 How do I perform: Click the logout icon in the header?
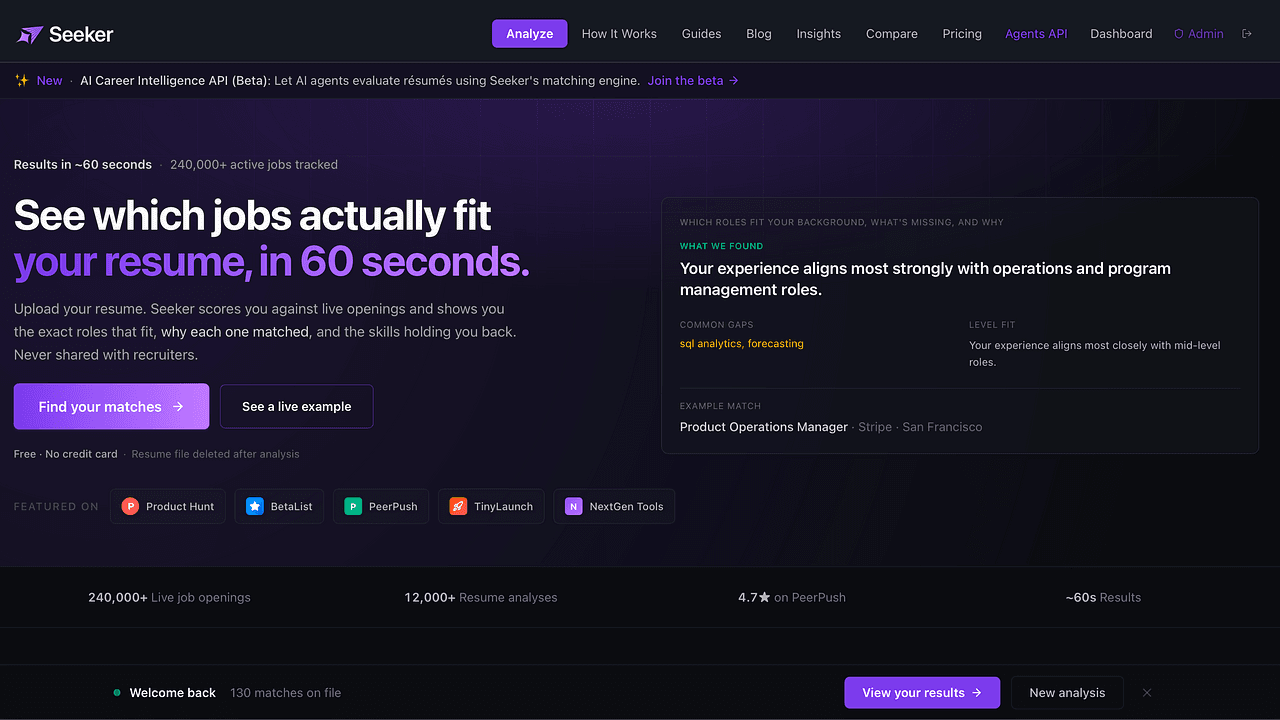click(x=1247, y=34)
